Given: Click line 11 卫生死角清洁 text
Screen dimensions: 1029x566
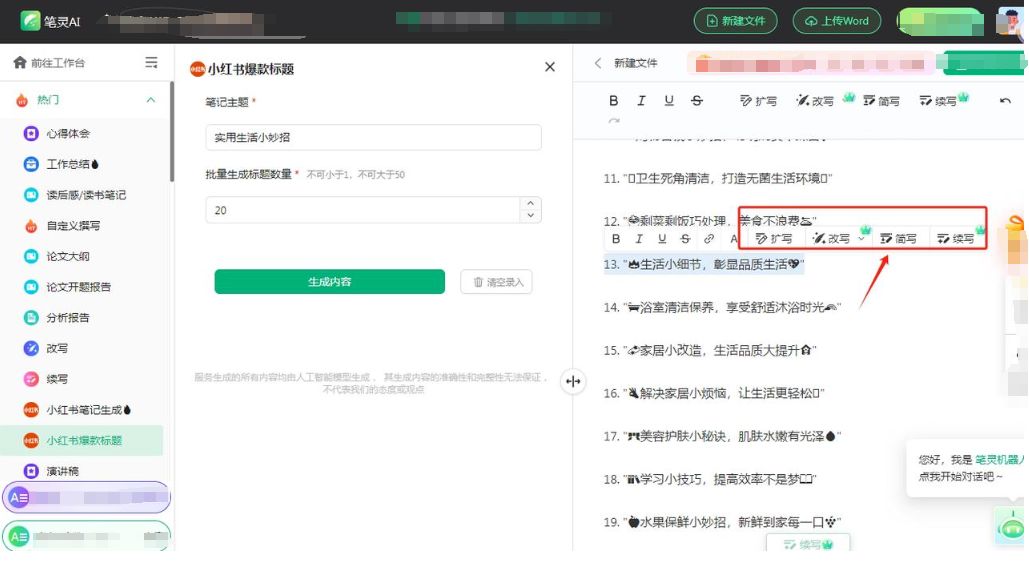Looking at the screenshot, I should (718, 179).
